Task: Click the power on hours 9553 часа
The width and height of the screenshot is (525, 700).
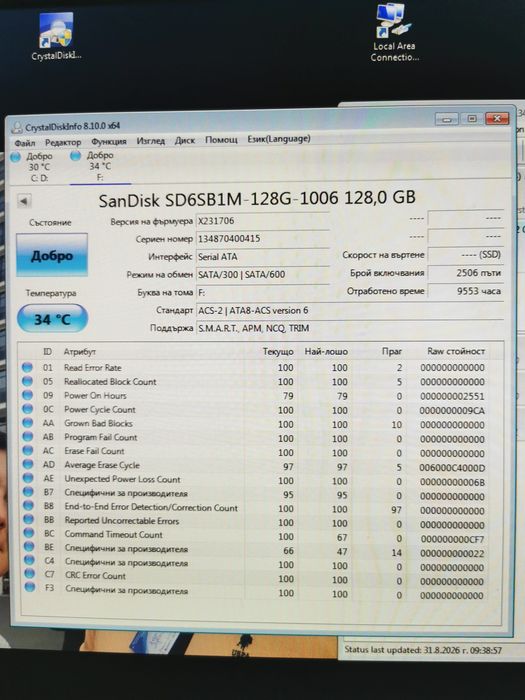Action: (x=465, y=291)
